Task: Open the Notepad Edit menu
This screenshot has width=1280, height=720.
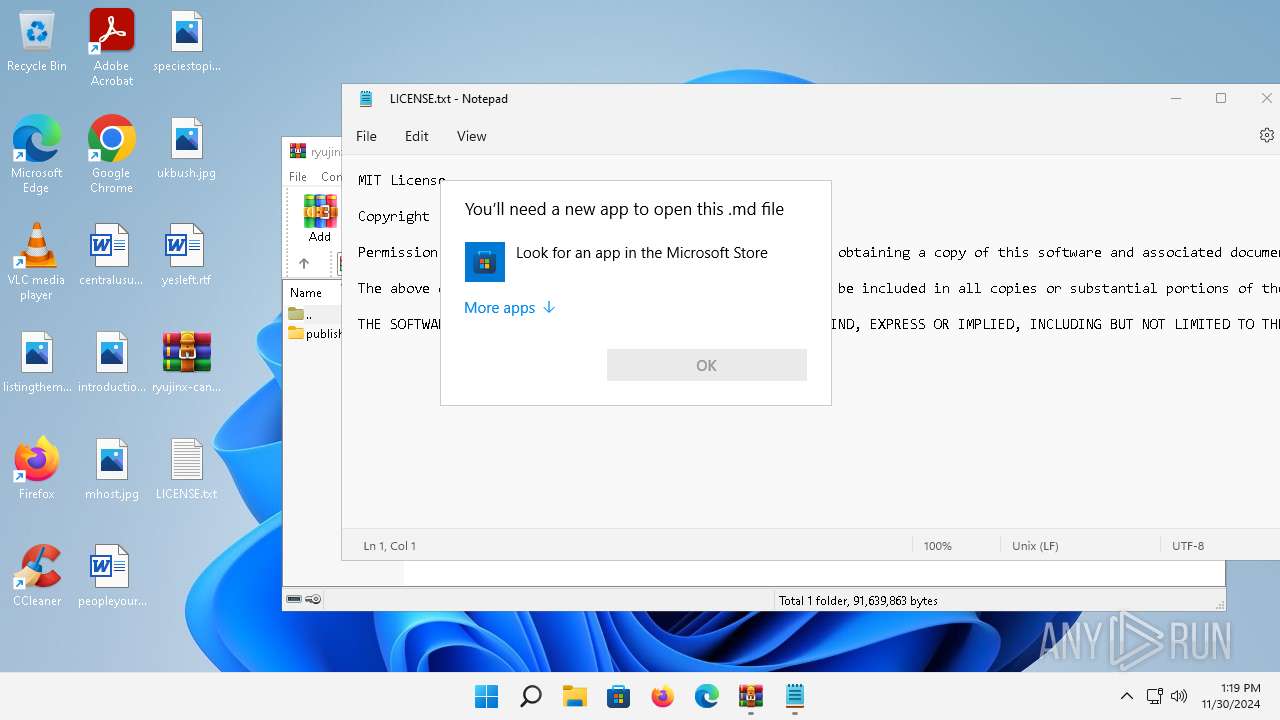Action: click(417, 136)
